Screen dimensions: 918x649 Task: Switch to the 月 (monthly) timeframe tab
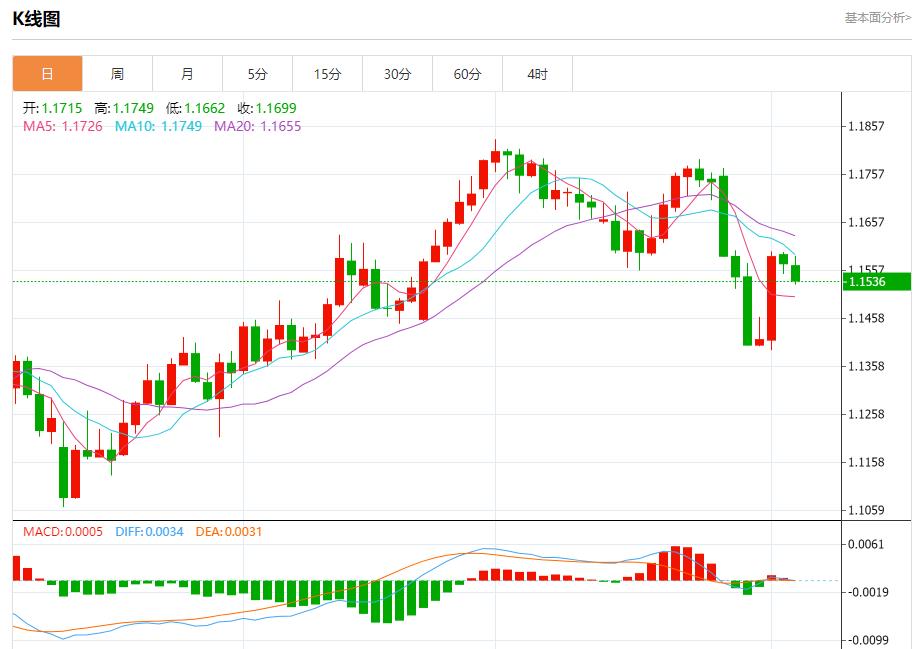coord(187,72)
